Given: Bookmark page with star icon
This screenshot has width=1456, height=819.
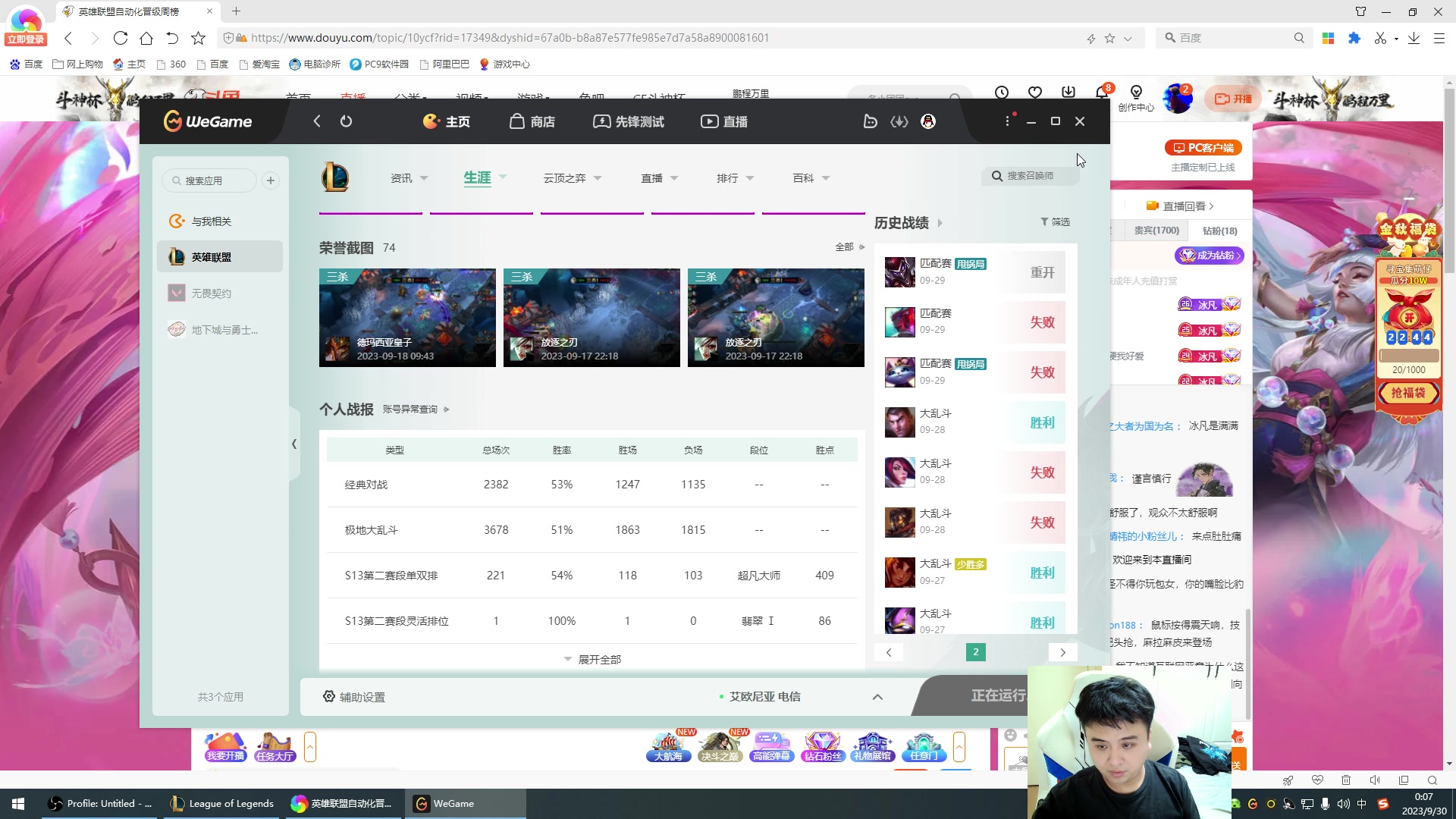Looking at the screenshot, I should point(198,38).
